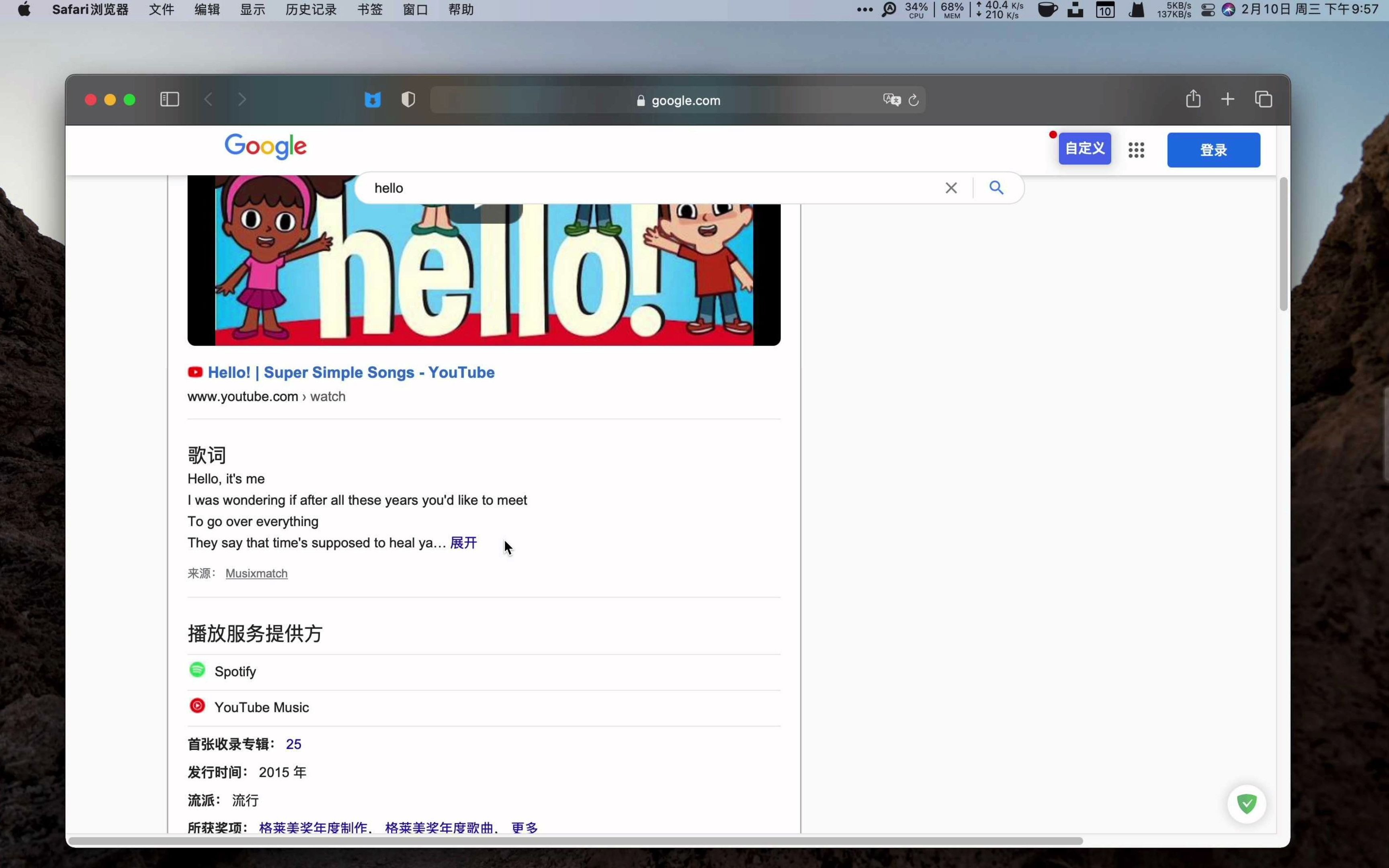Screen dimensions: 1389x868
Task: Open the Musixmatch source link
Action: (x=256, y=573)
